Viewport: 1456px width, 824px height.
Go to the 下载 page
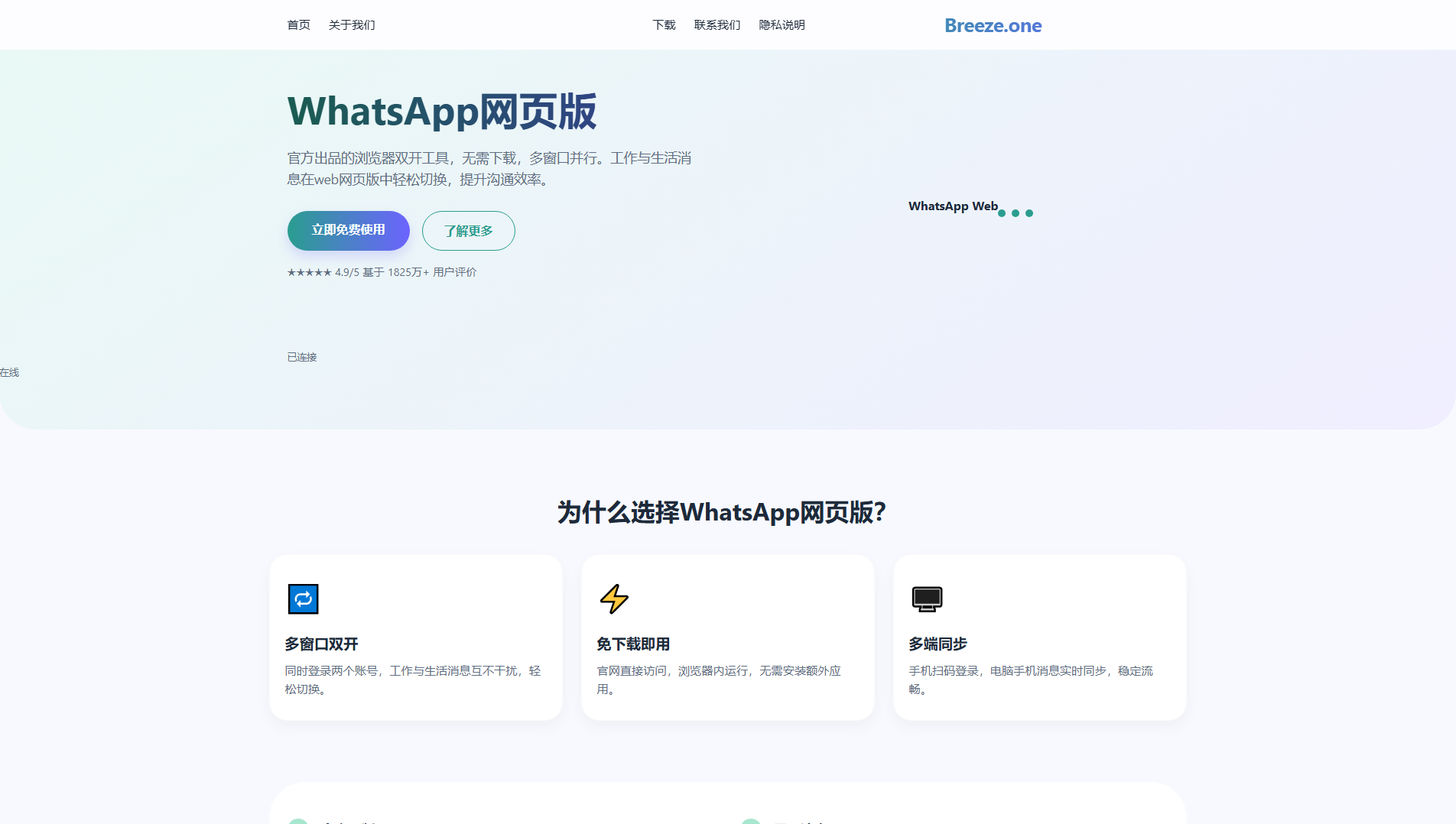664,25
